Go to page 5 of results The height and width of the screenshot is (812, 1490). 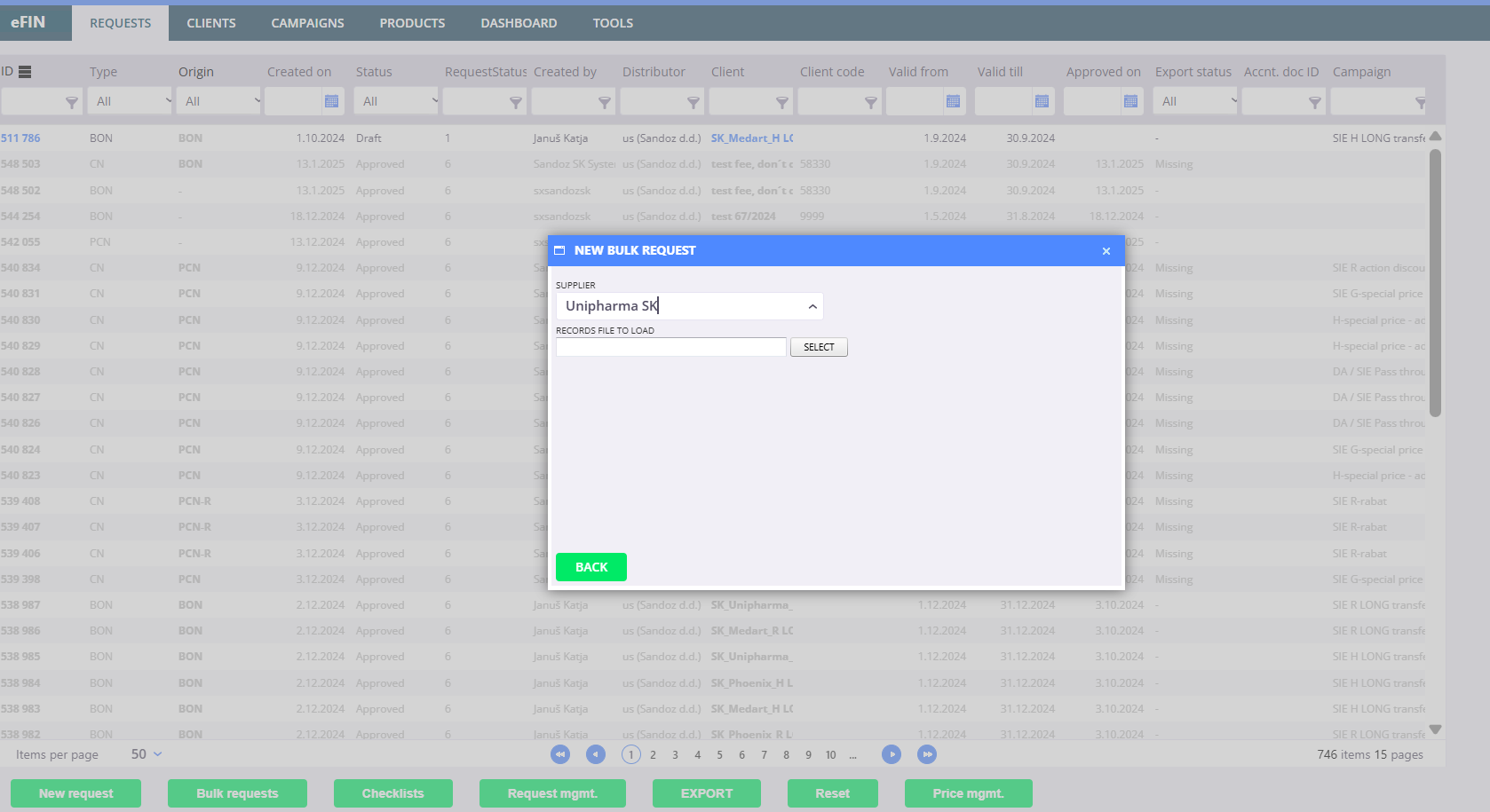(x=719, y=755)
